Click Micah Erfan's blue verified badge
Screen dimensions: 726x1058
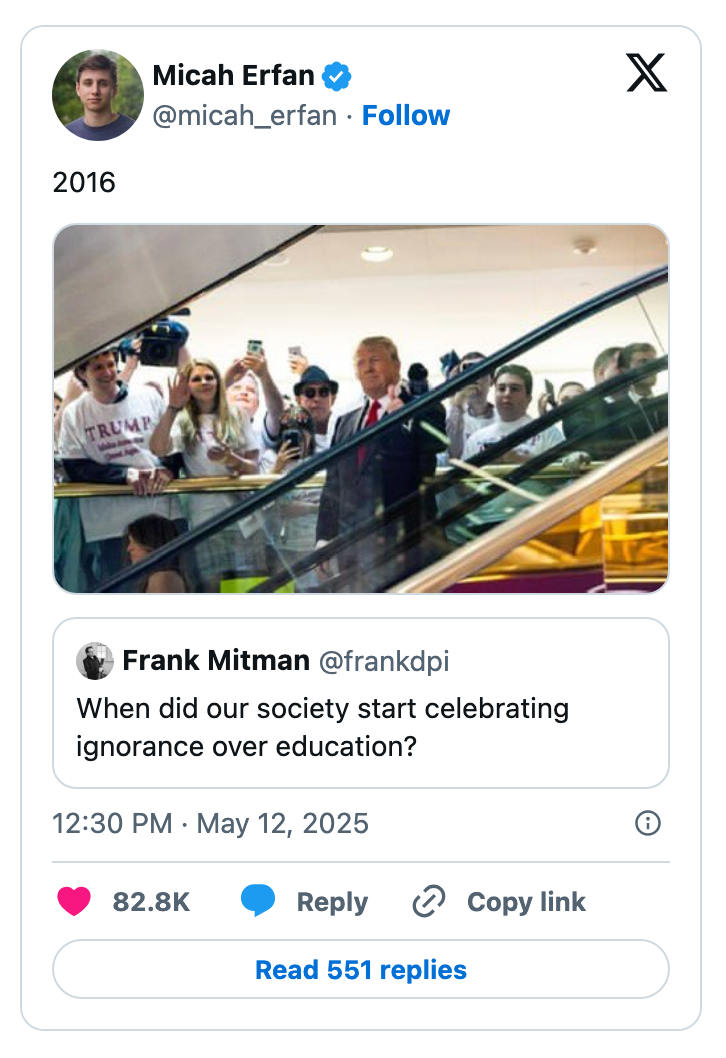(337, 75)
